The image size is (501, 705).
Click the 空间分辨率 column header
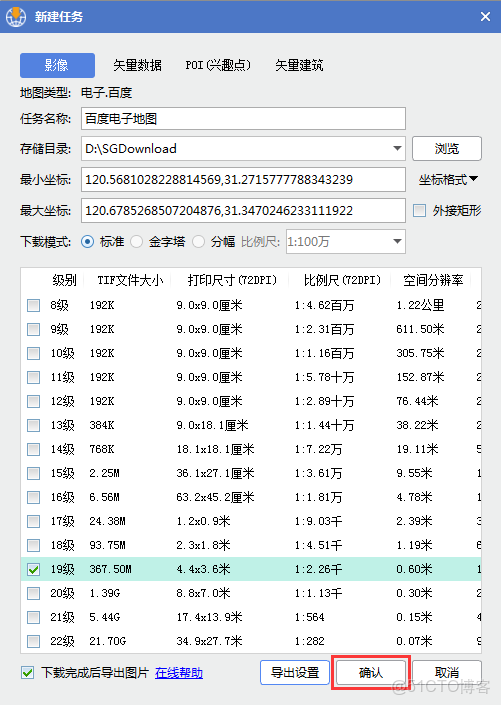[x=433, y=281]
